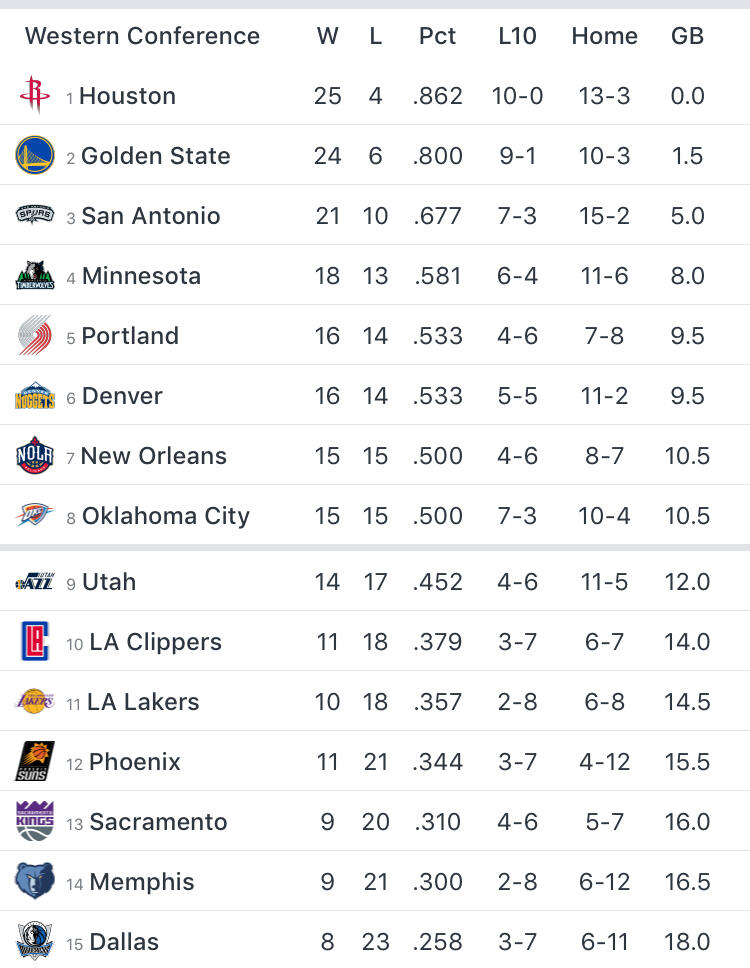Tap the New Orleans Pelicans logo
Screen dimensions: 750x968
[35, 455]
